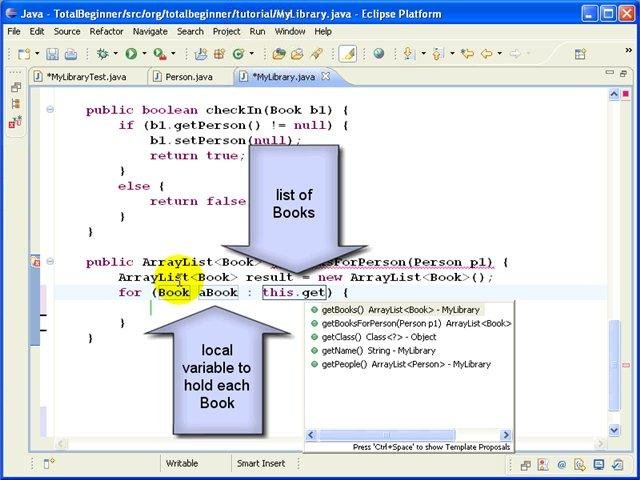Viewport: 640px width, 480px height.
Task: Open the Project menu
Action: [227, 31]
